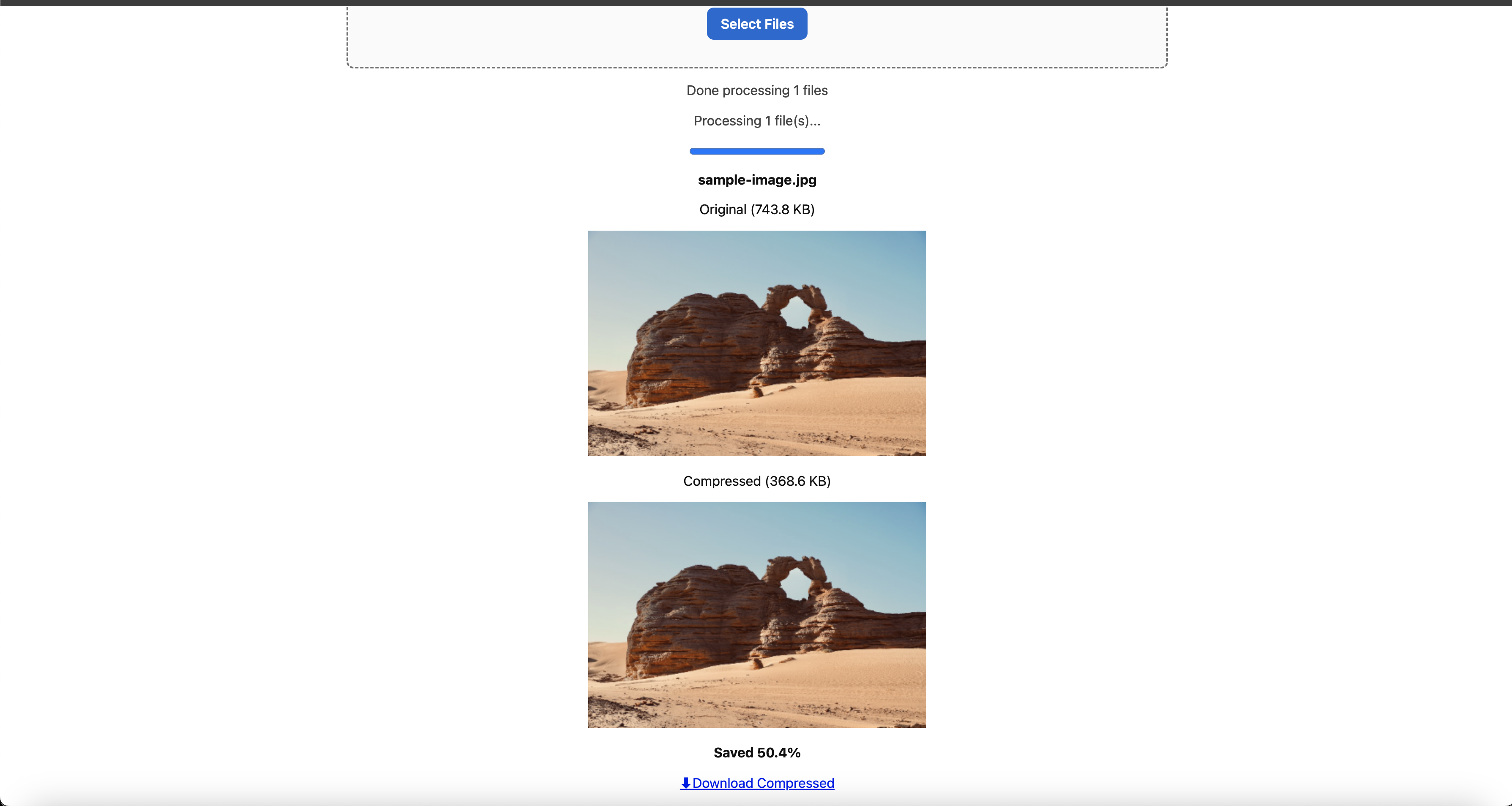Click the Processing 1 file(s)... message
This screenshot has height=806, width=1512.
click(756, 121)
